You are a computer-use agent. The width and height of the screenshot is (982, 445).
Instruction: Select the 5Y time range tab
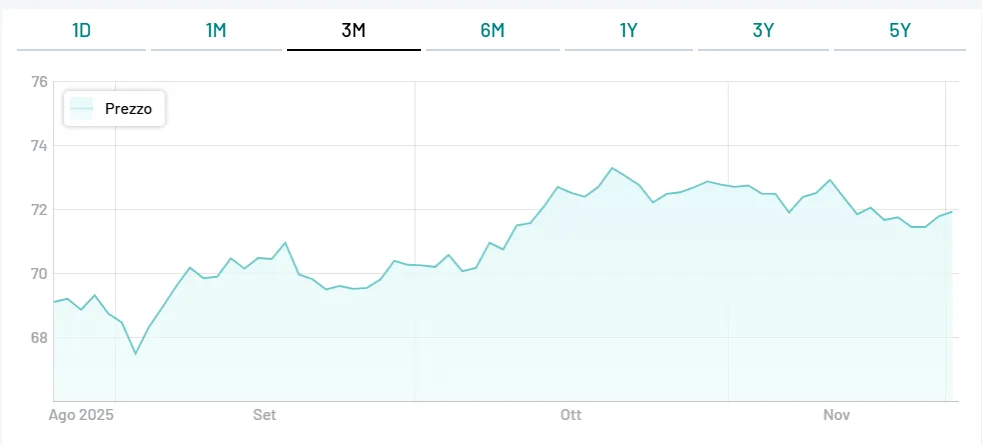(x=900, y=30)
